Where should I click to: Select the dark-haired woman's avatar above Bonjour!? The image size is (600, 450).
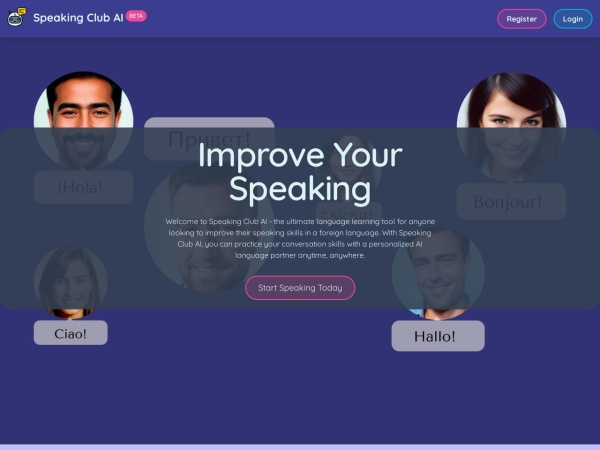point(511,127)
